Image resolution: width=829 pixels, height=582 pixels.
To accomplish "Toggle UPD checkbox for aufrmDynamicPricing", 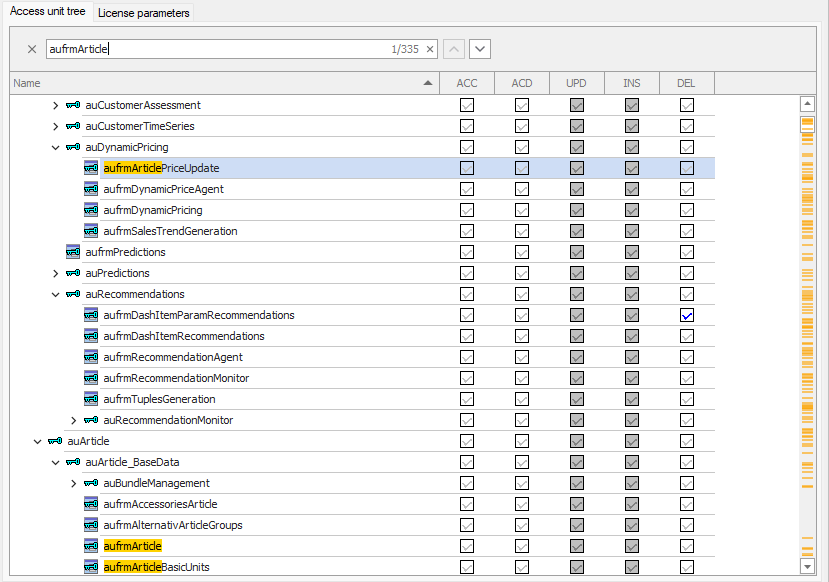I will pyautogui.click(x=577, y=210).
